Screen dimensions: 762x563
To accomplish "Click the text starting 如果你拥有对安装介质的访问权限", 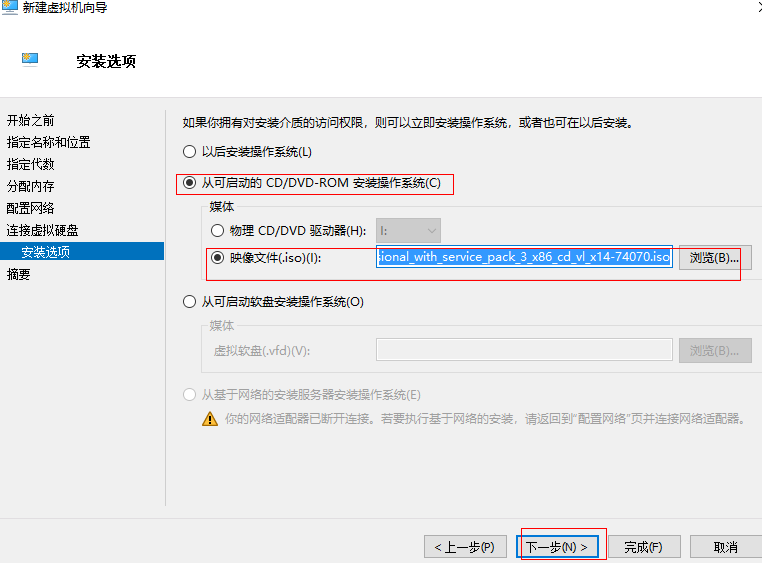I will 409,123.
